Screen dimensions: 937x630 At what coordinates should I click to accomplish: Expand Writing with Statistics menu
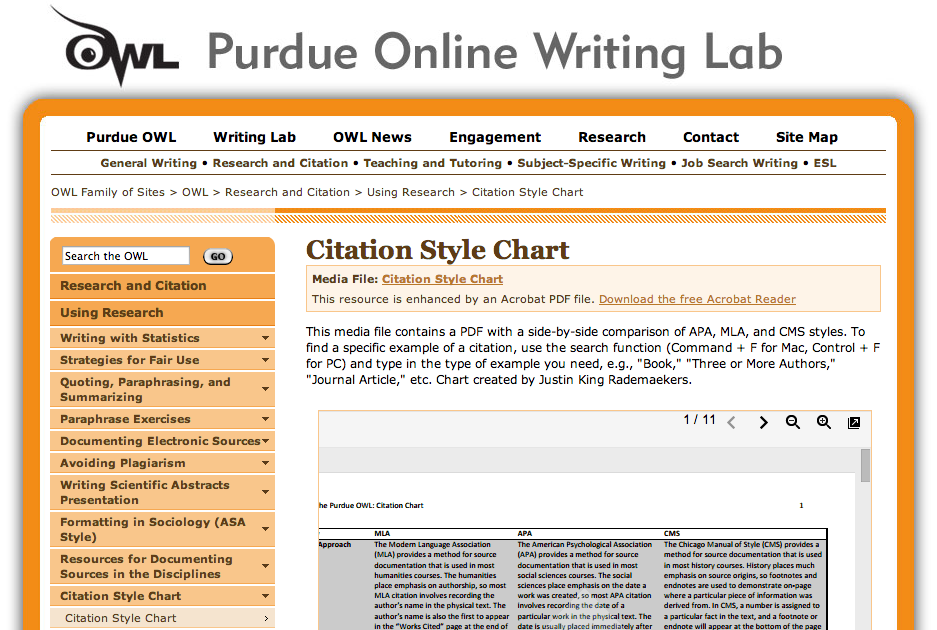tap(163, 338)
